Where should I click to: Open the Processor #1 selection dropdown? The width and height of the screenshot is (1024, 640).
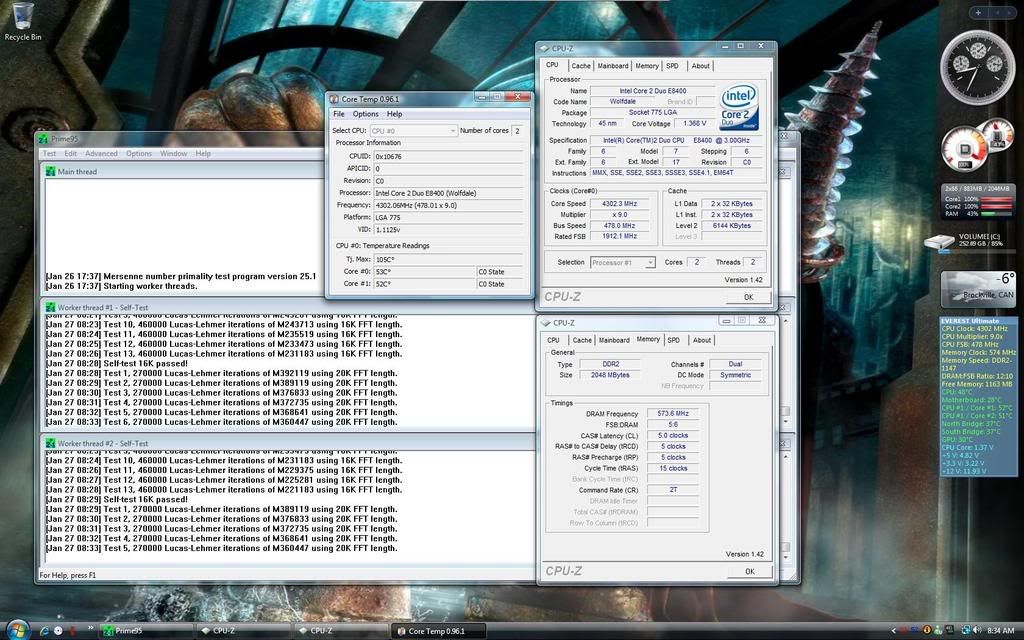pyautogui.click(x=622, y=263)
